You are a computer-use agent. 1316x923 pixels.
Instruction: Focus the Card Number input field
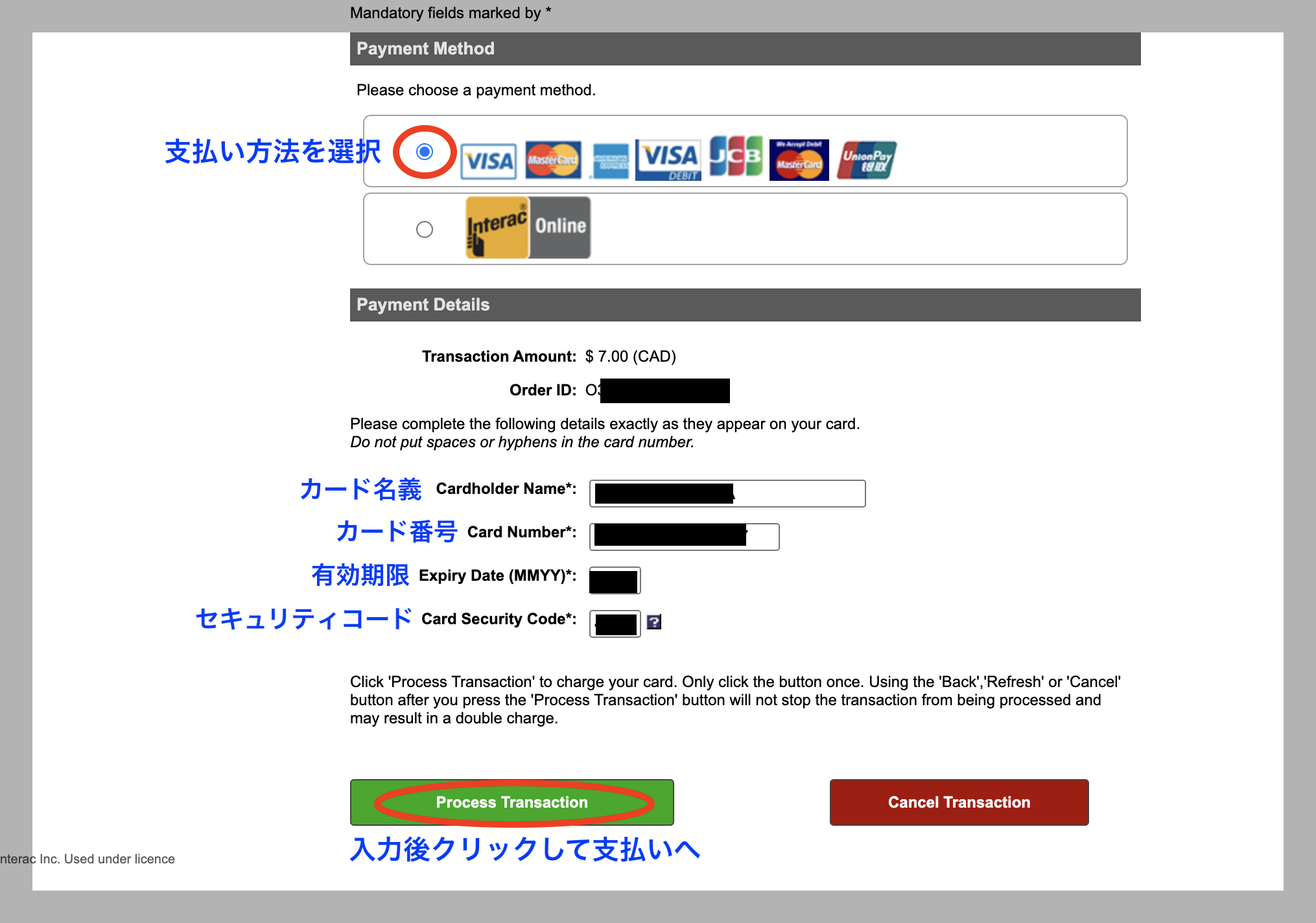pyautogui.click(x=685, y=537)
